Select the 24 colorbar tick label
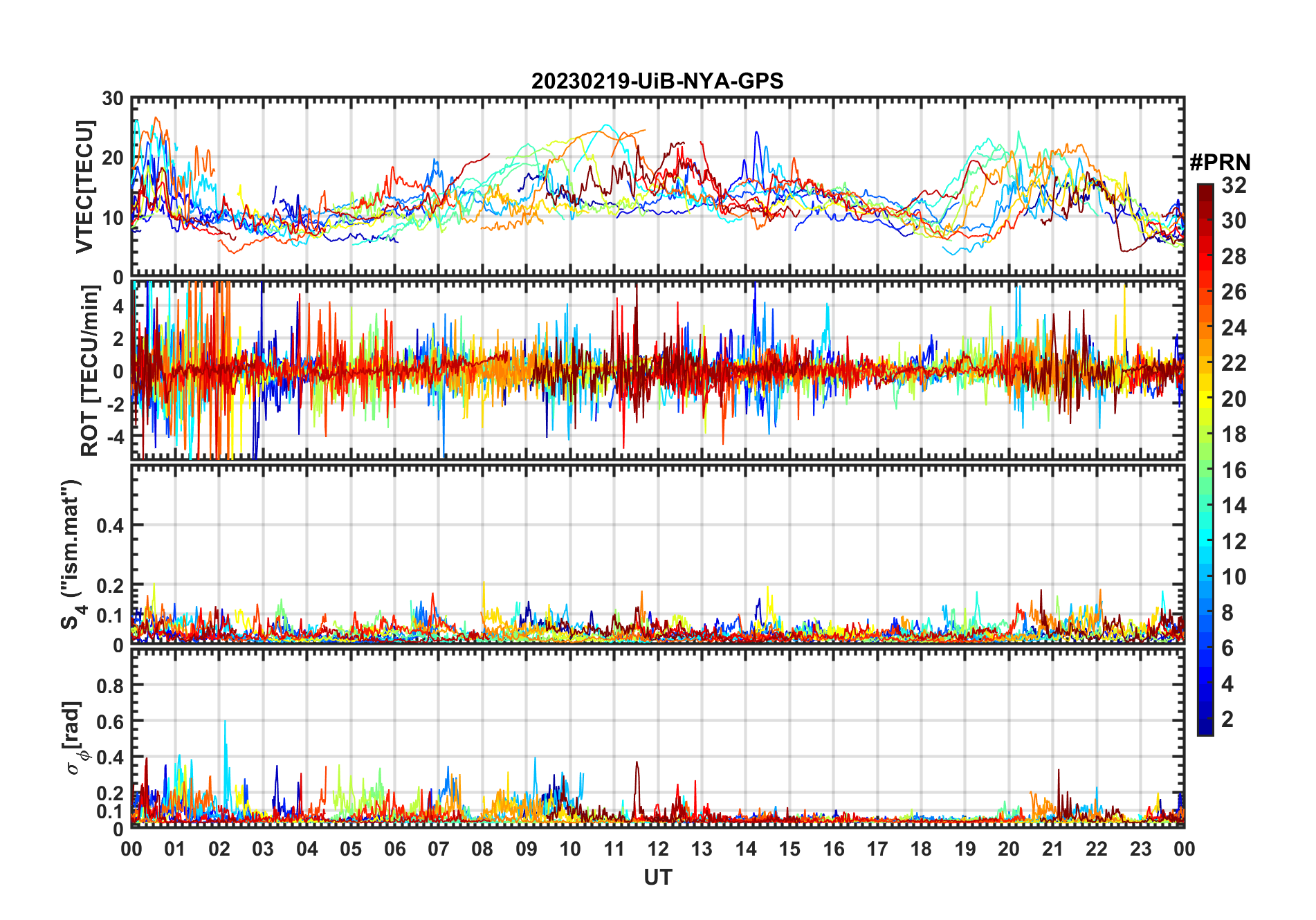Viewport: 1316px width, 920px height. click(x=1234, y=327)
